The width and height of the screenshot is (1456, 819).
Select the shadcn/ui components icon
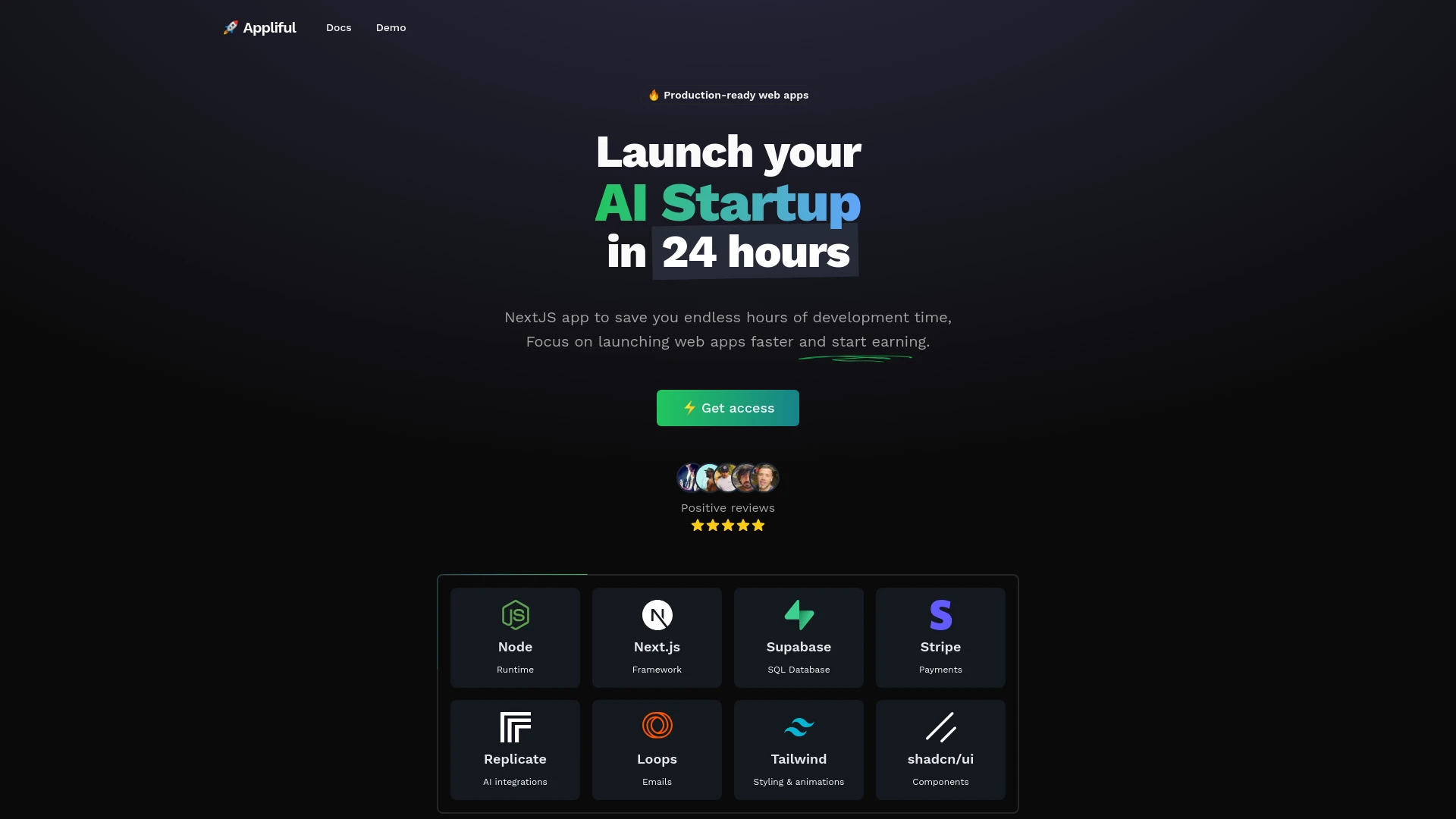point(940,727)
